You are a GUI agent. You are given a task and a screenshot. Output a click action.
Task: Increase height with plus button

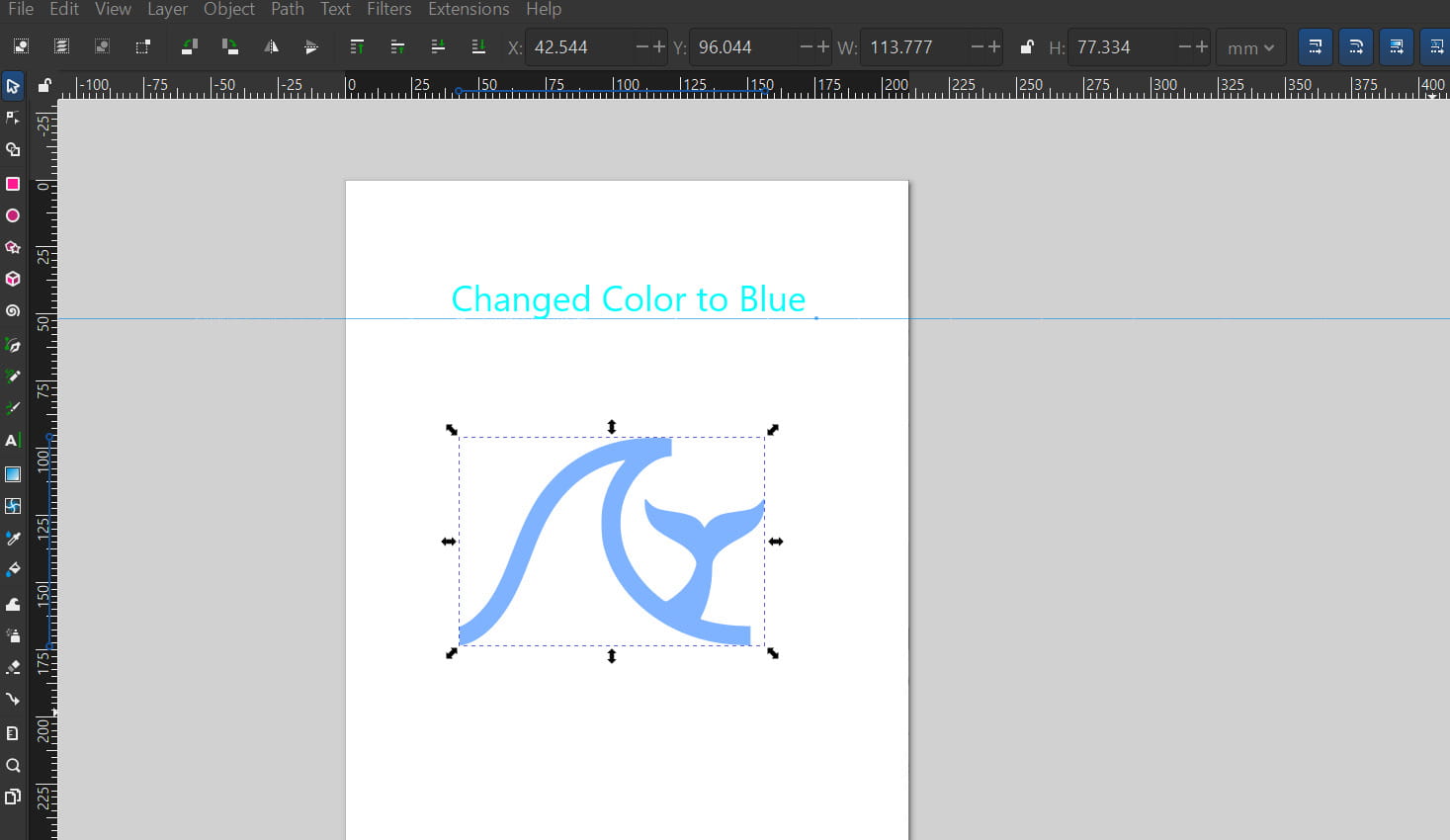point(1202,46)
